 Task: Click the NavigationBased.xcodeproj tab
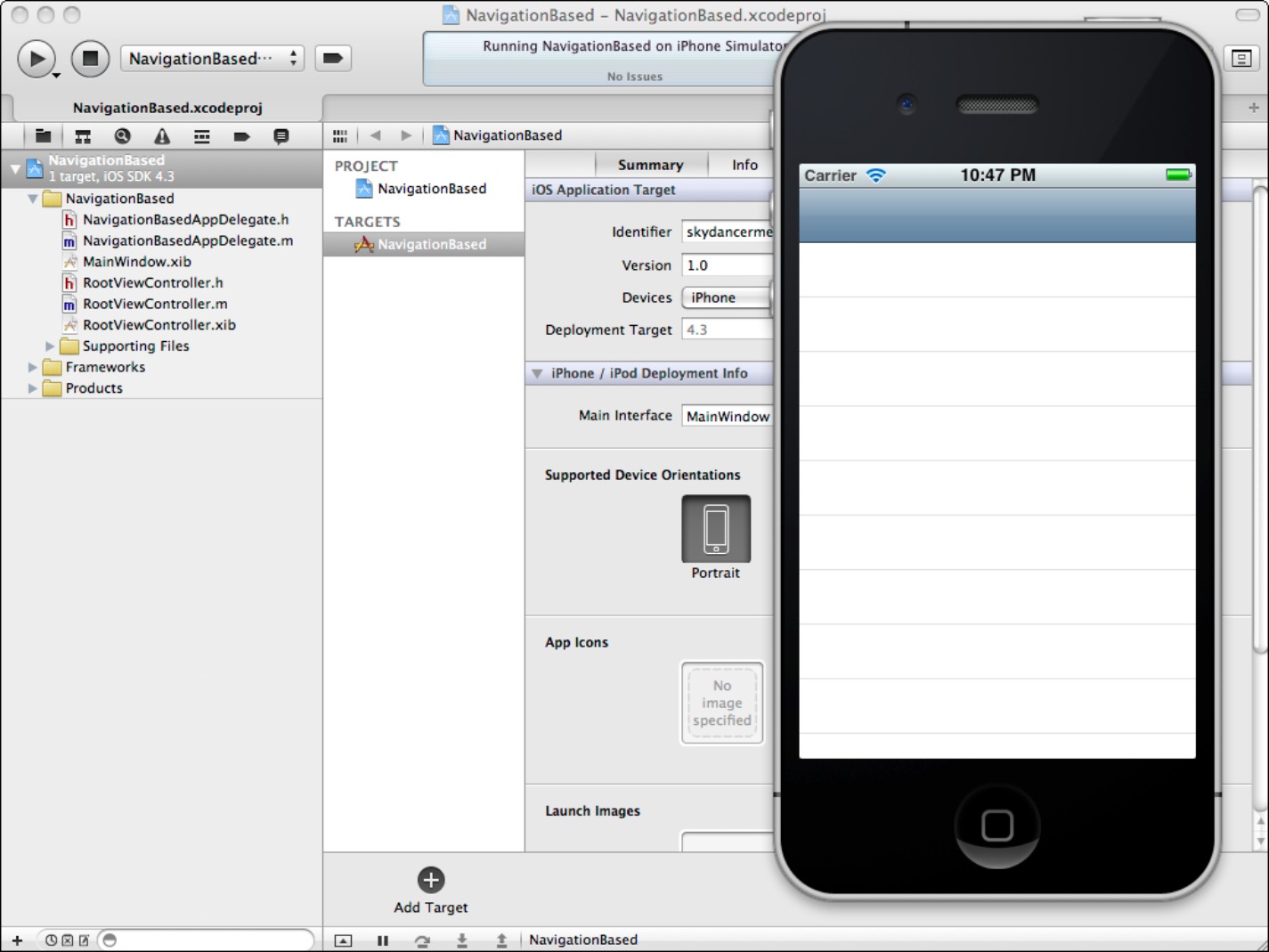coord(167,108)
